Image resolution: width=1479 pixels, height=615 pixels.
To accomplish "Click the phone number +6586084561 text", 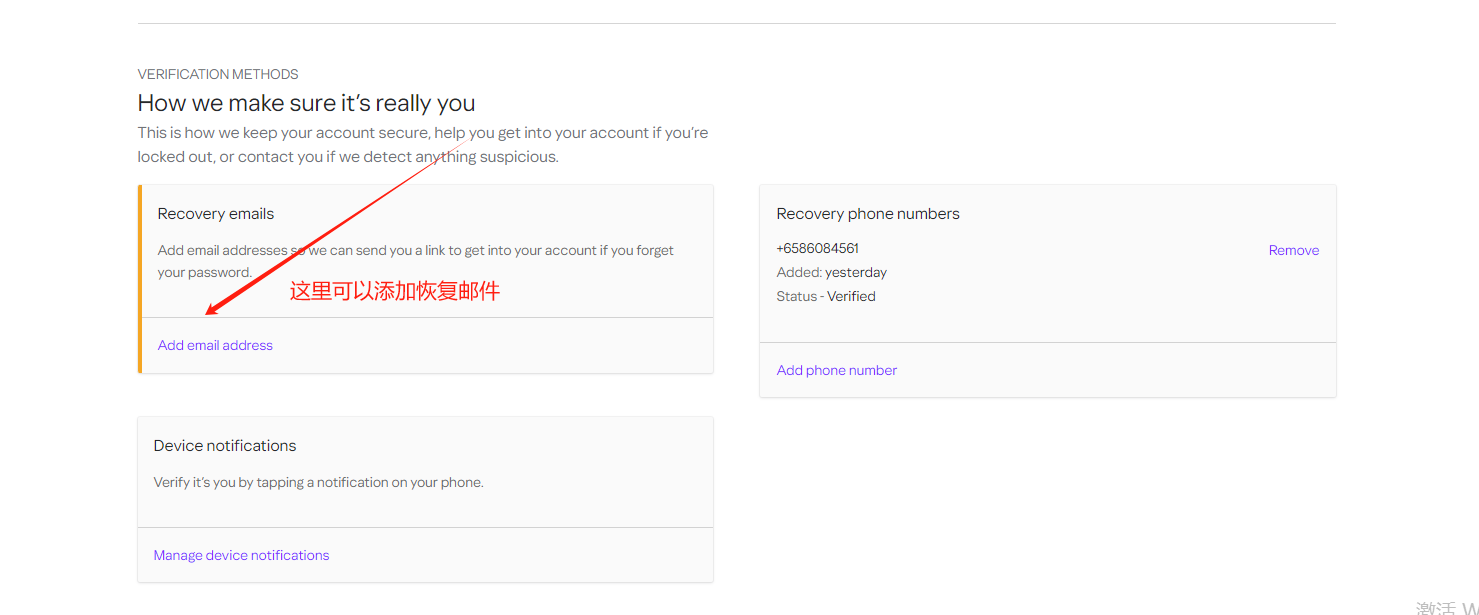I will [817, 248].
